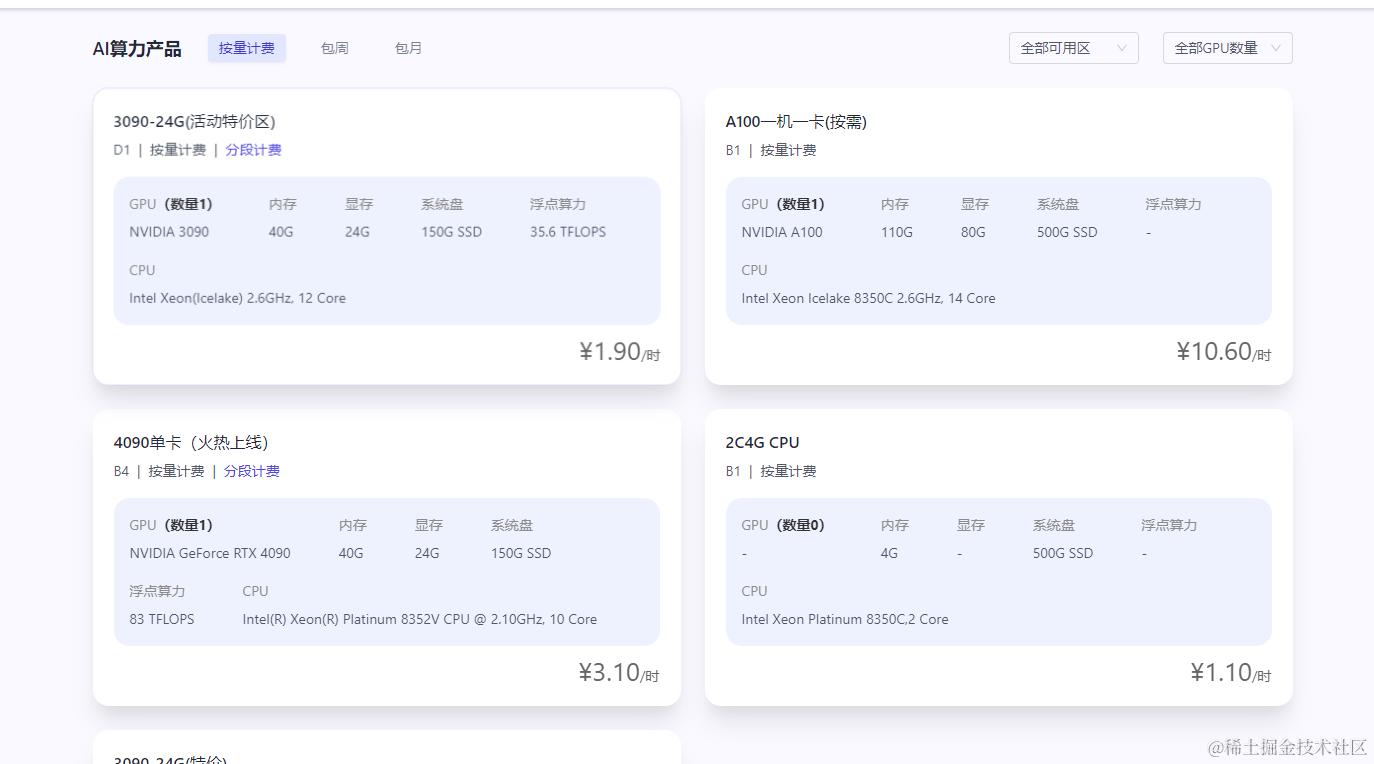
Task: Open the 全部可用区 dropdown
Action: click(1073, 48)
